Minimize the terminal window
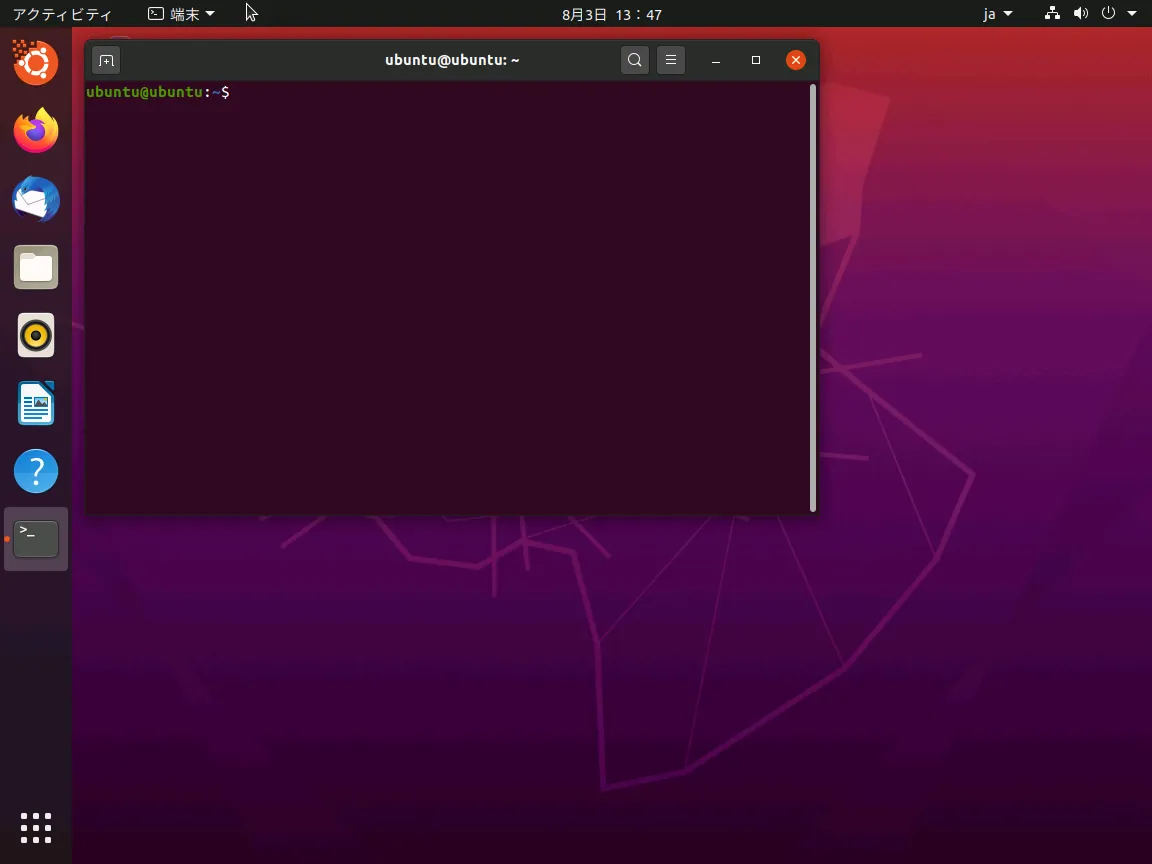The image size is (1152, 864). (716, 60)
